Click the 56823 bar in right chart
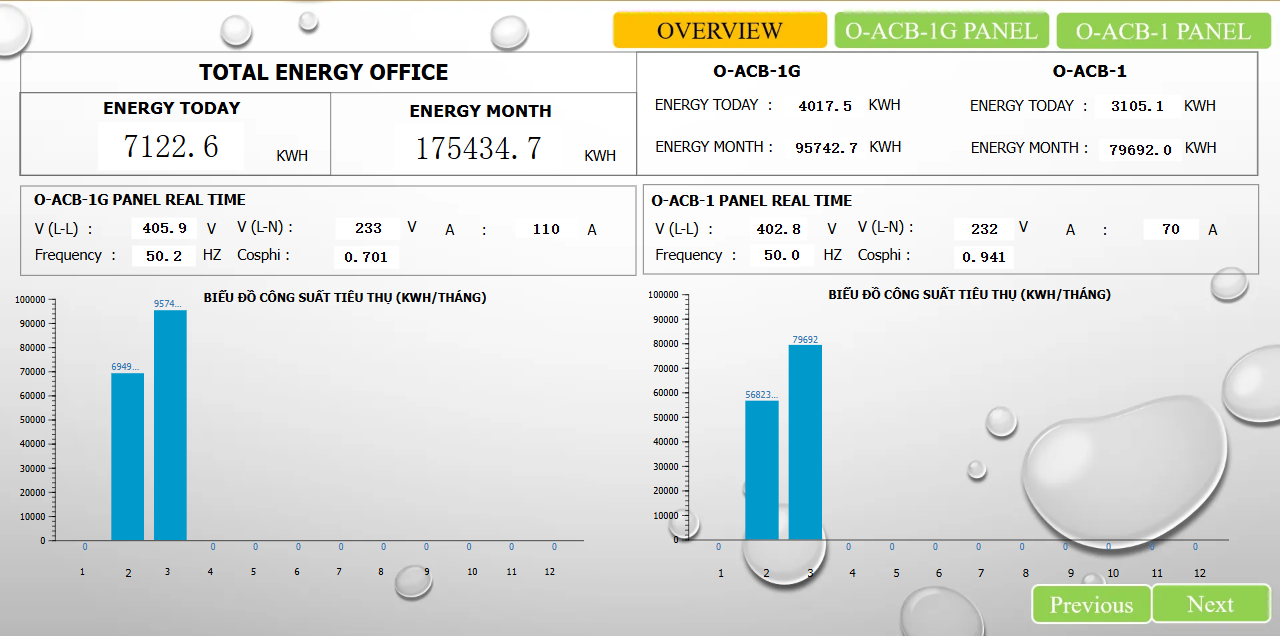1281x637 pixels. point(761,470)
